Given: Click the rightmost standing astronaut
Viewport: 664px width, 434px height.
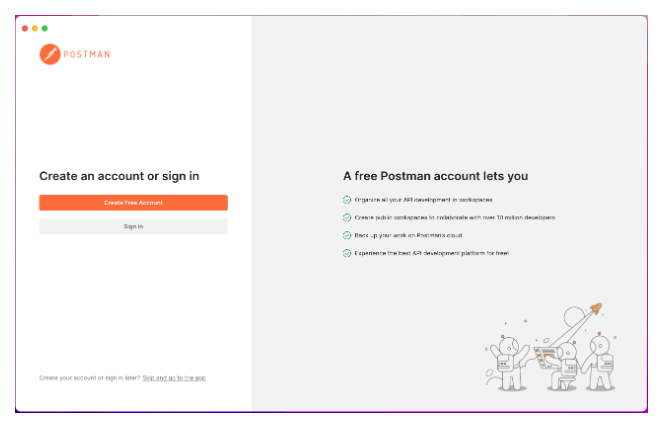Looking at the screenshot, I should [600, 362].
